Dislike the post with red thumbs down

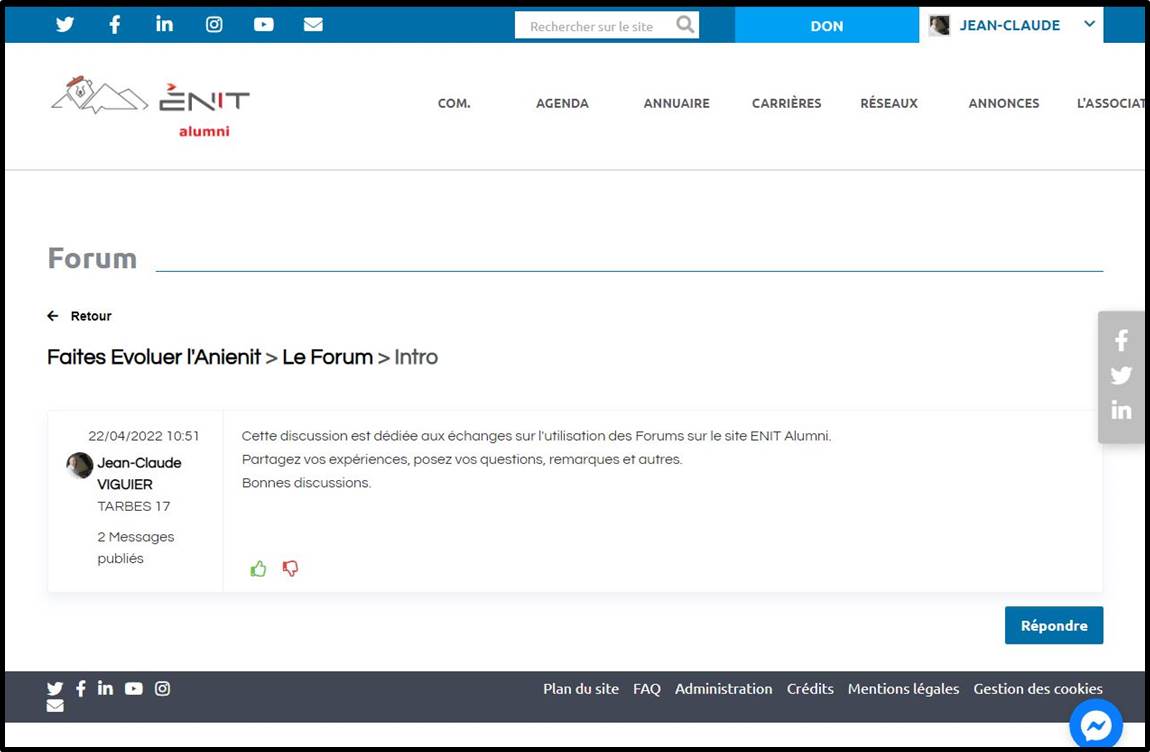(290, 569)
